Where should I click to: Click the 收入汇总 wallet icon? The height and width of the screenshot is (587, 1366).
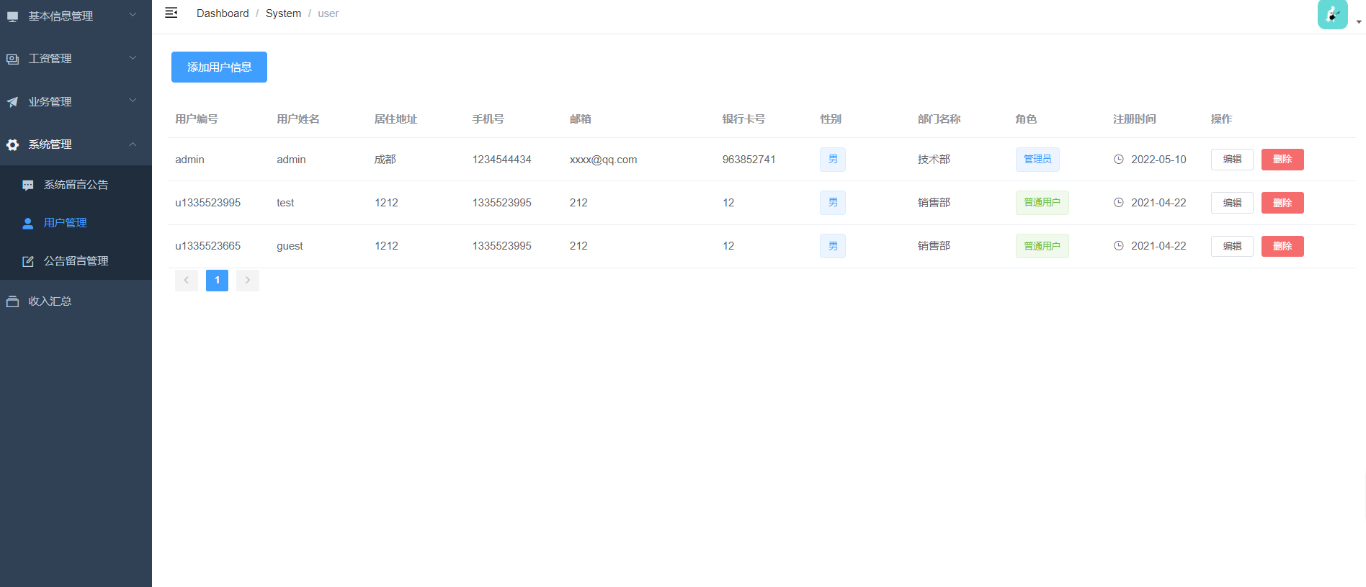[x=13, y=301]
